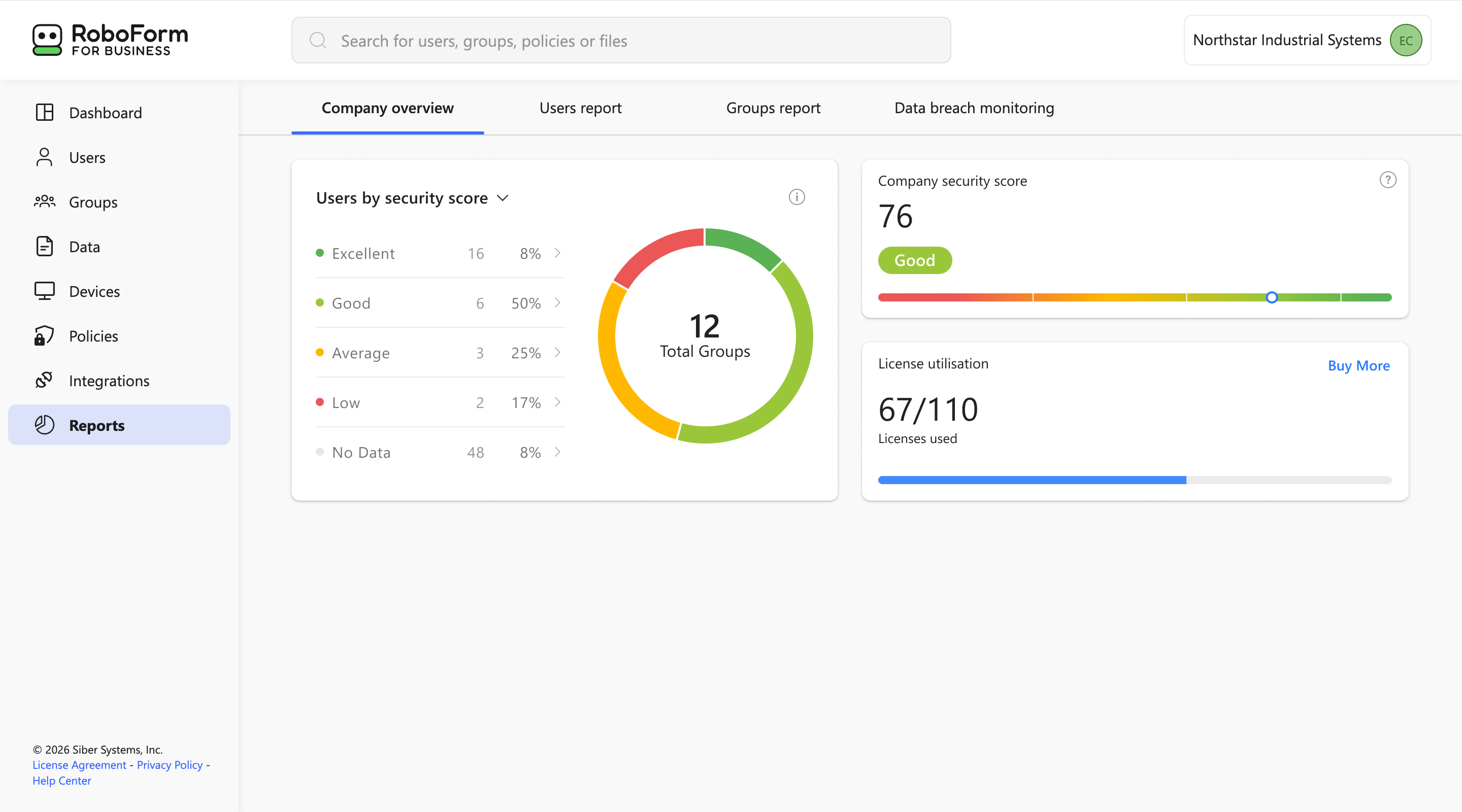Click the Good score badge

tap(914, 260)
